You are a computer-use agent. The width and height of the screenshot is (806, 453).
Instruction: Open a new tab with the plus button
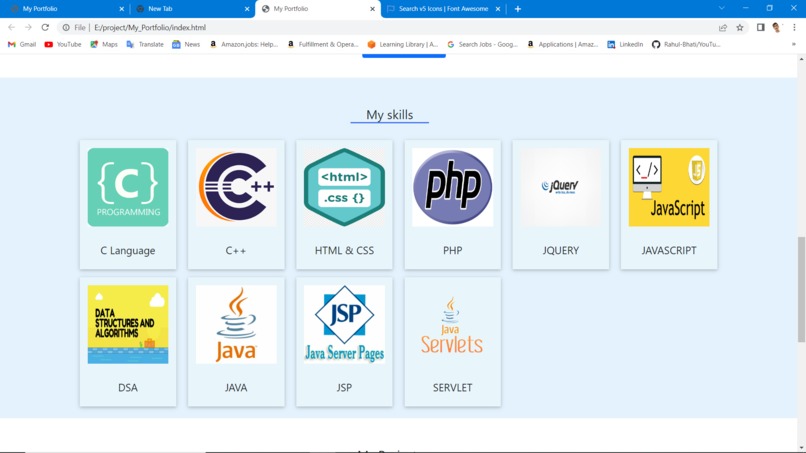click(518, 9)
